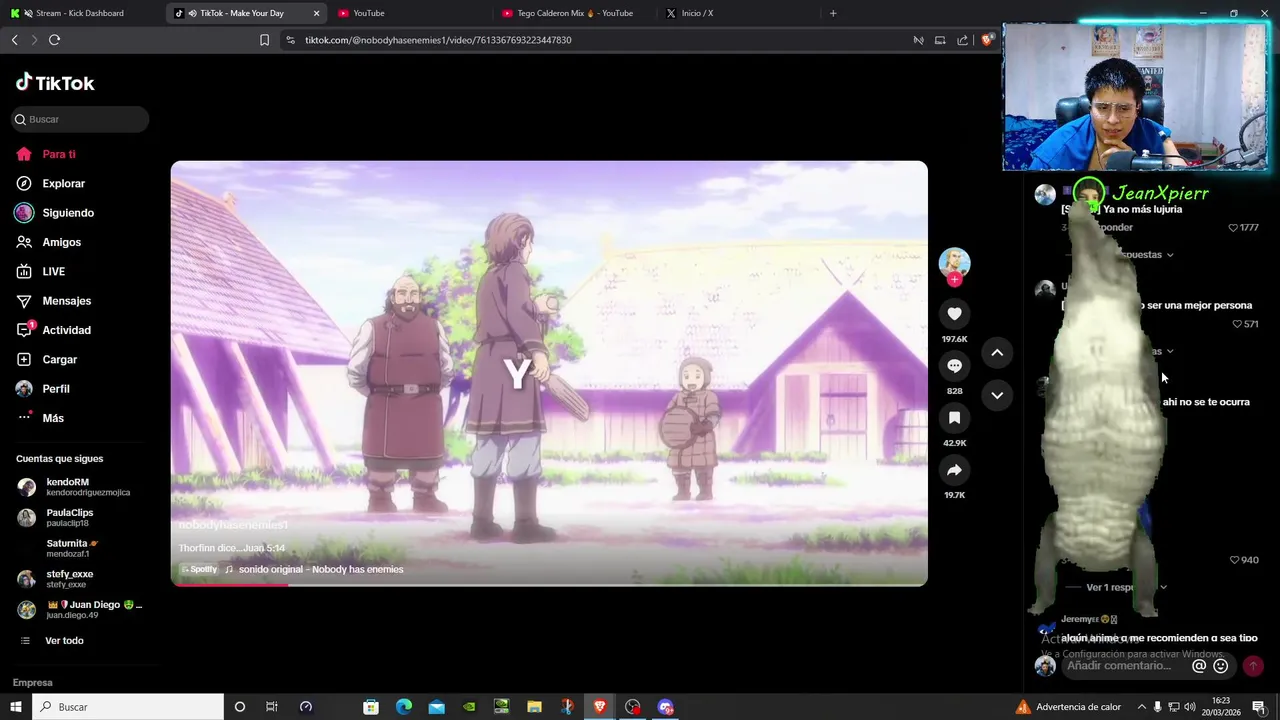Viewport: 1280px width, 720px height.
Task: Save video with the bookmark icon
Action: (x=954, y=418)
